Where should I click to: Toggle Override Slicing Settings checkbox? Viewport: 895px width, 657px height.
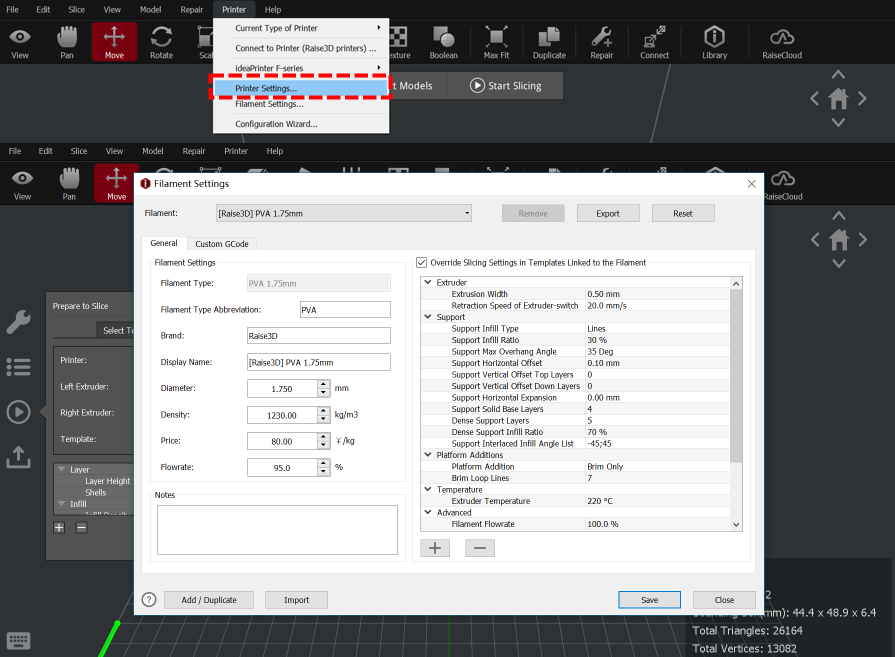click(421, 263)
